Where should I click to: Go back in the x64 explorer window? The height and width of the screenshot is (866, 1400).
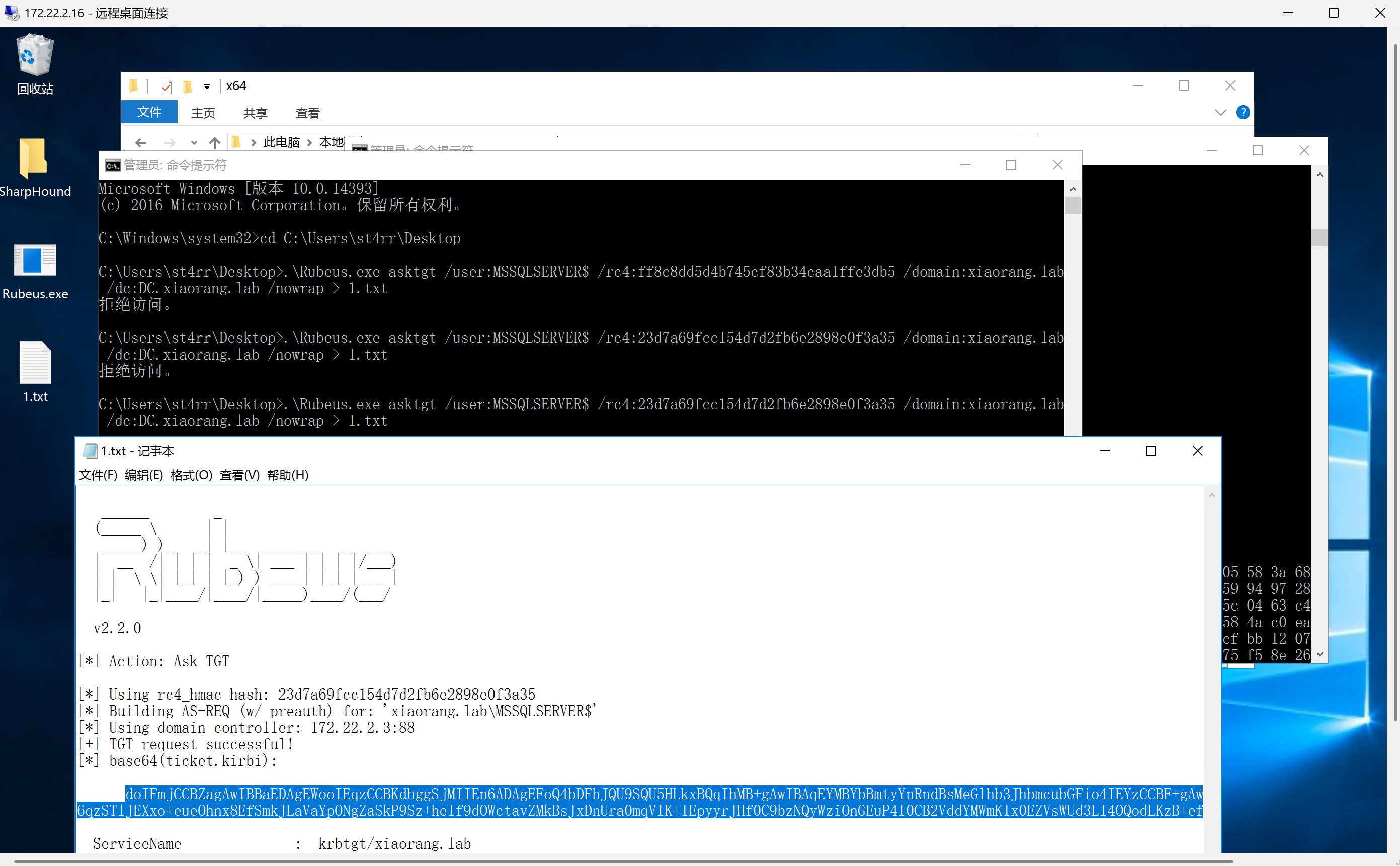coord(141,143)
